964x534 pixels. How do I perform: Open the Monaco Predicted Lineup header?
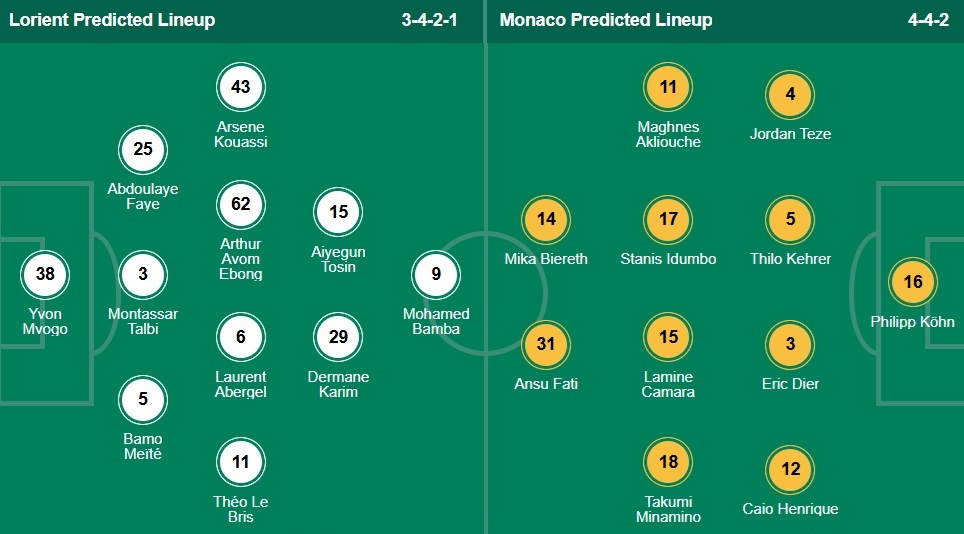[x=606, y=20]
